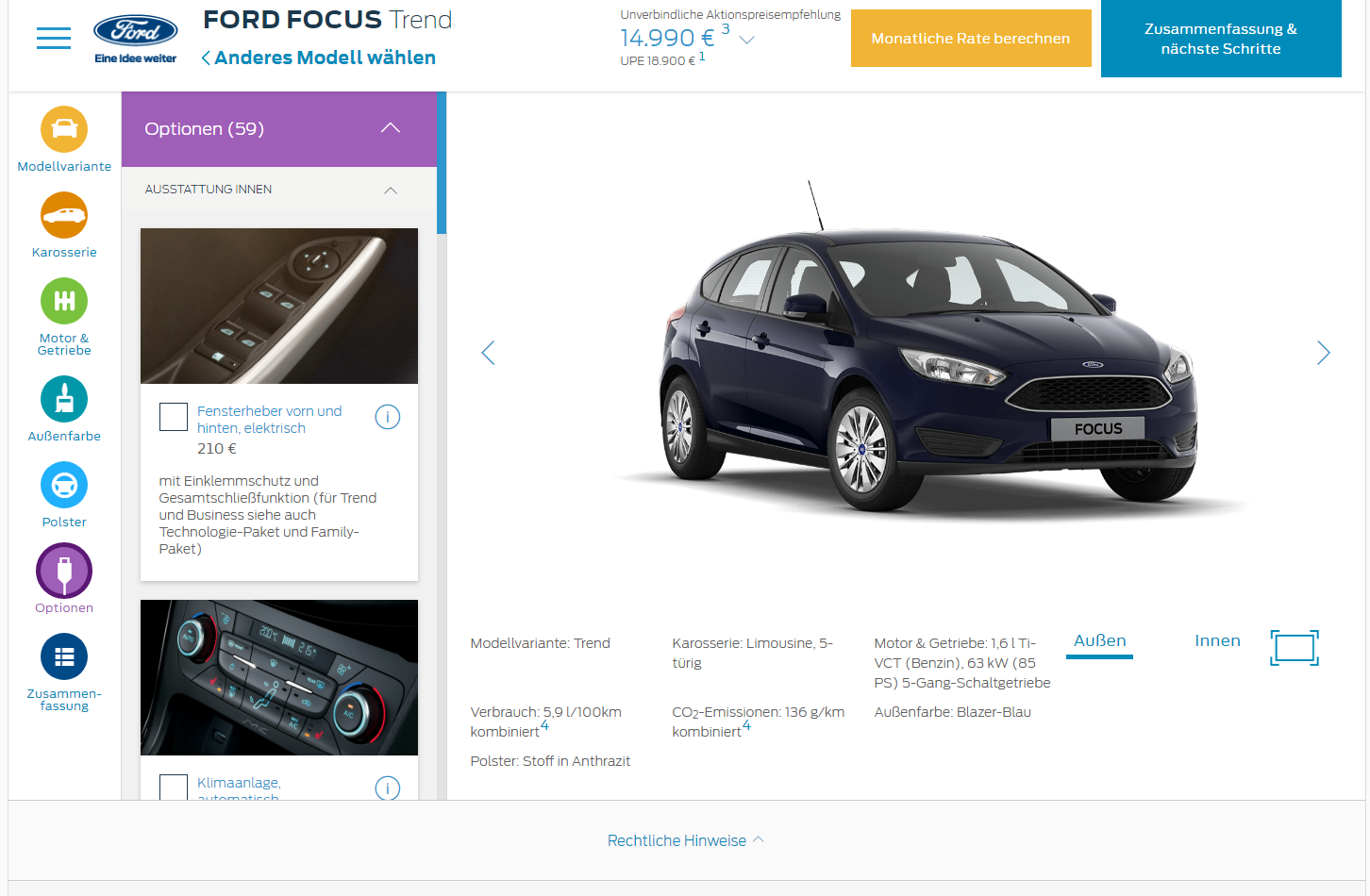Click 'Unverbindliche Aktionspreisempfehlung' label

[730, 14]
